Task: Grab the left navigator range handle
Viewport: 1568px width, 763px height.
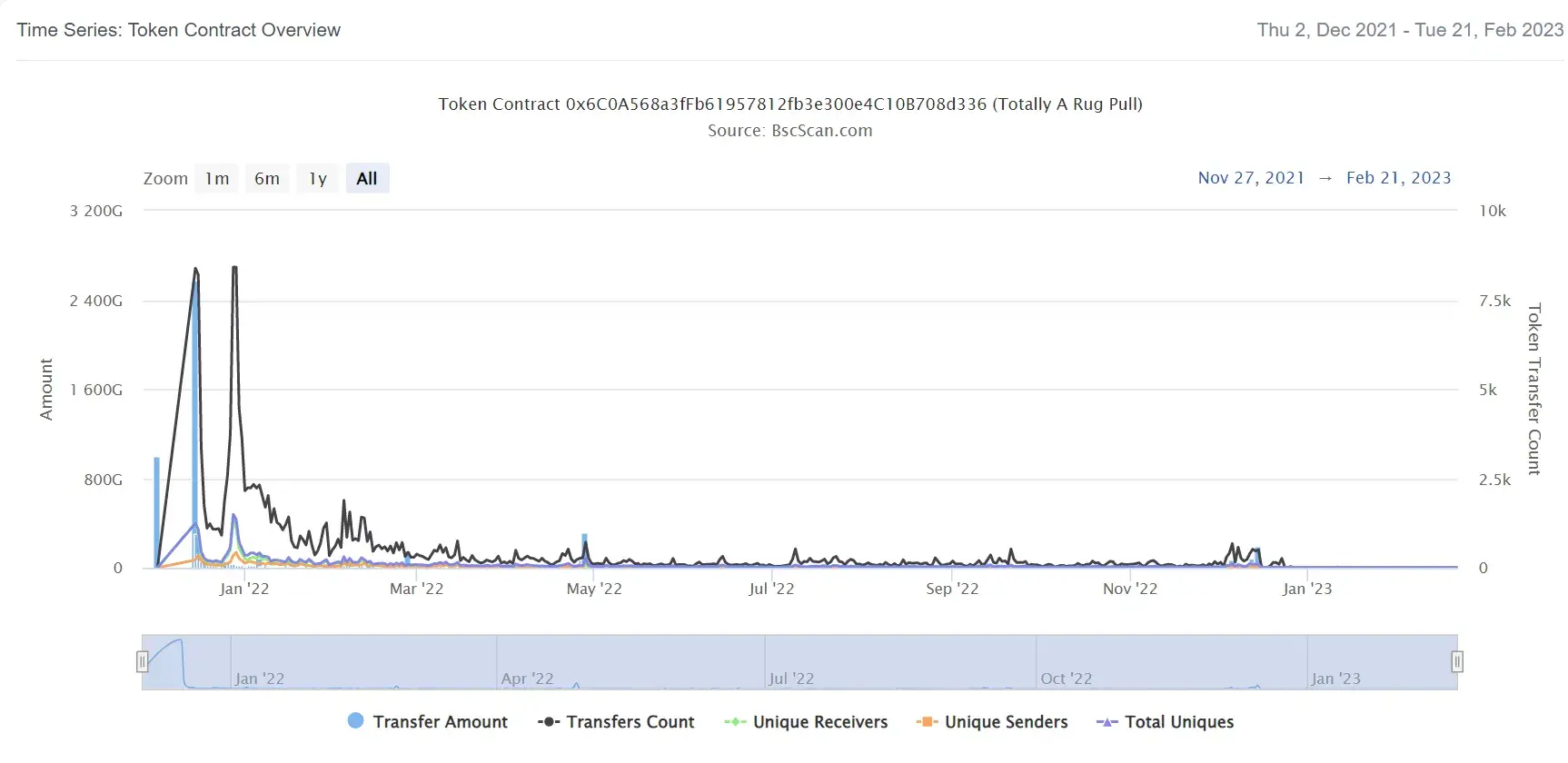Action: tap(142, 661)
